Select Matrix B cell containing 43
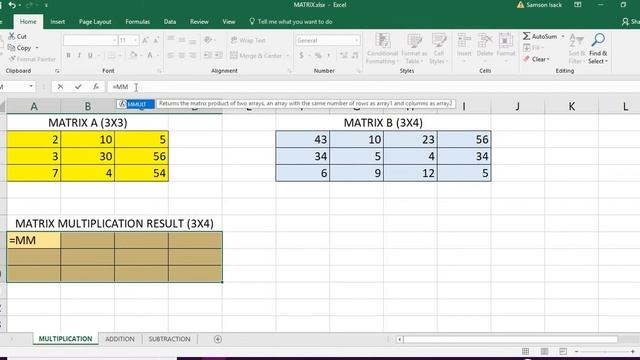This screenshot has height=360, width=640. 302,140
